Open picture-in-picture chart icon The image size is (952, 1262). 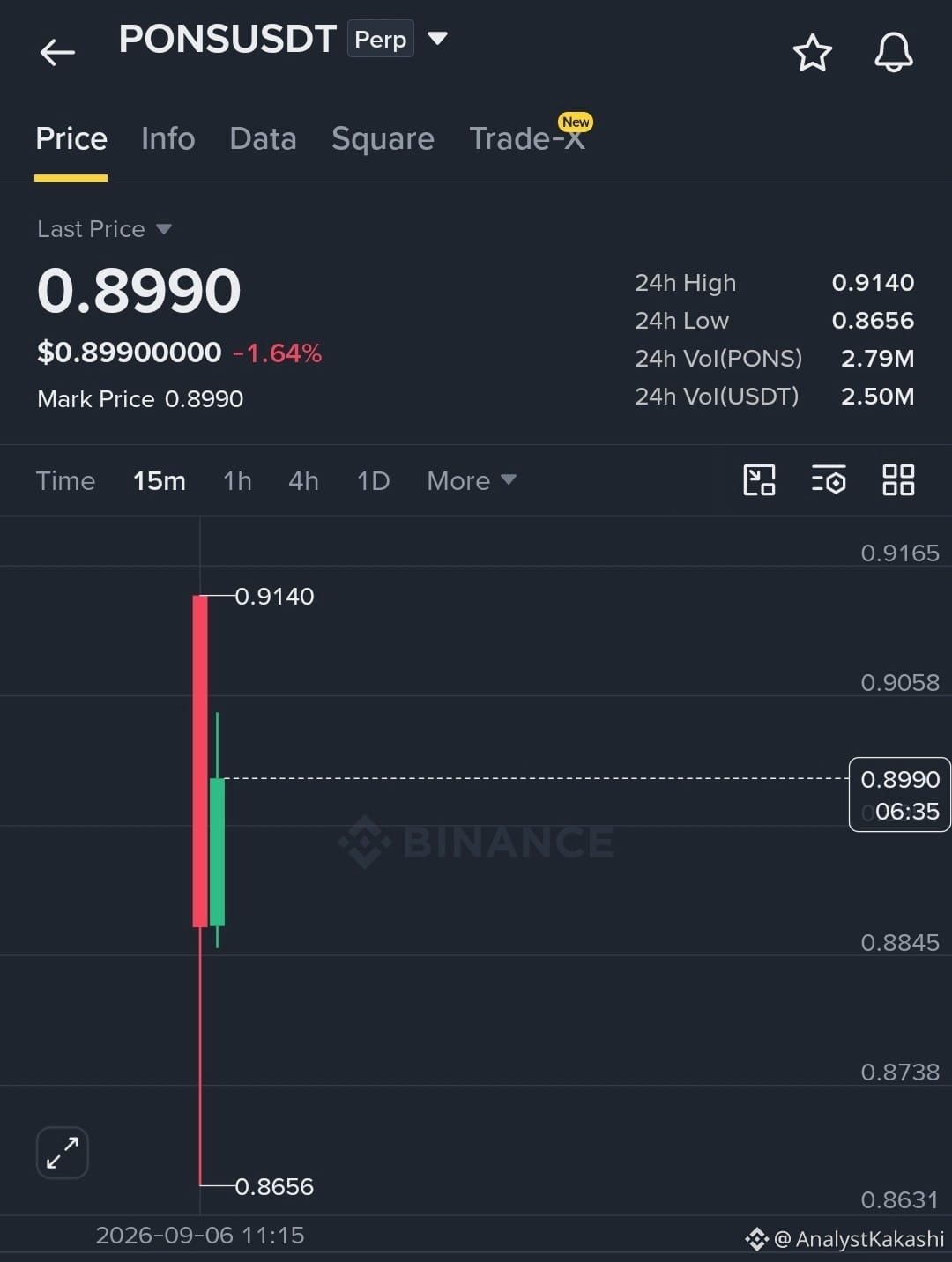click(759, 480)
